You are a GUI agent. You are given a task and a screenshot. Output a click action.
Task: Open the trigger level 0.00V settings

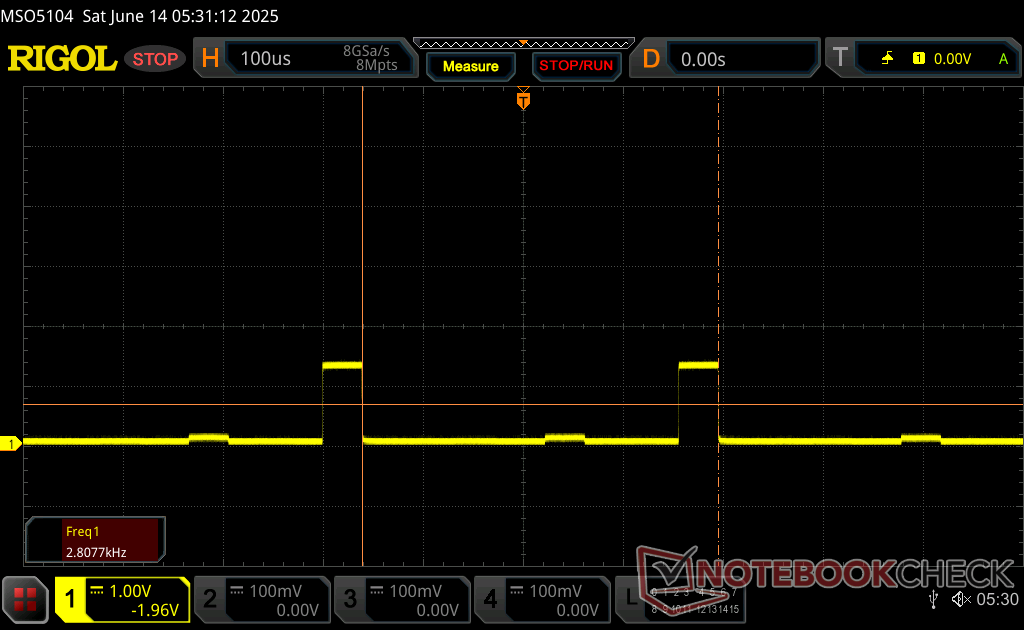950,59
